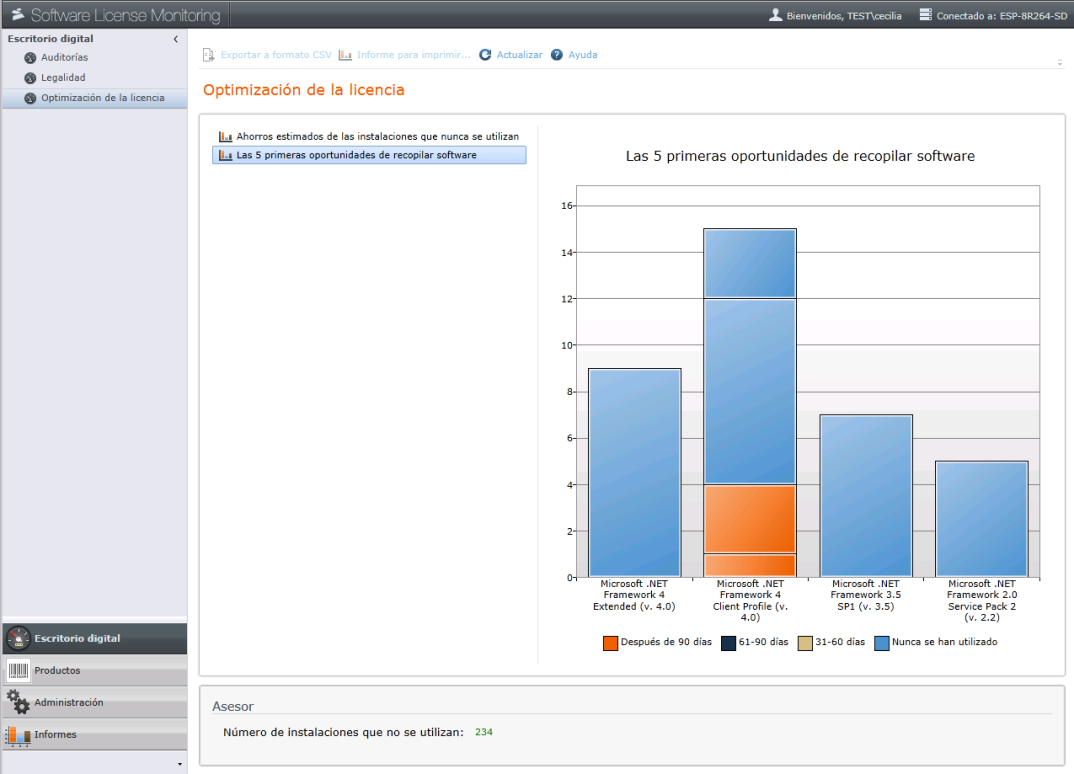
Task: Click the gears icon for Administración
Action: pos(18,702)
